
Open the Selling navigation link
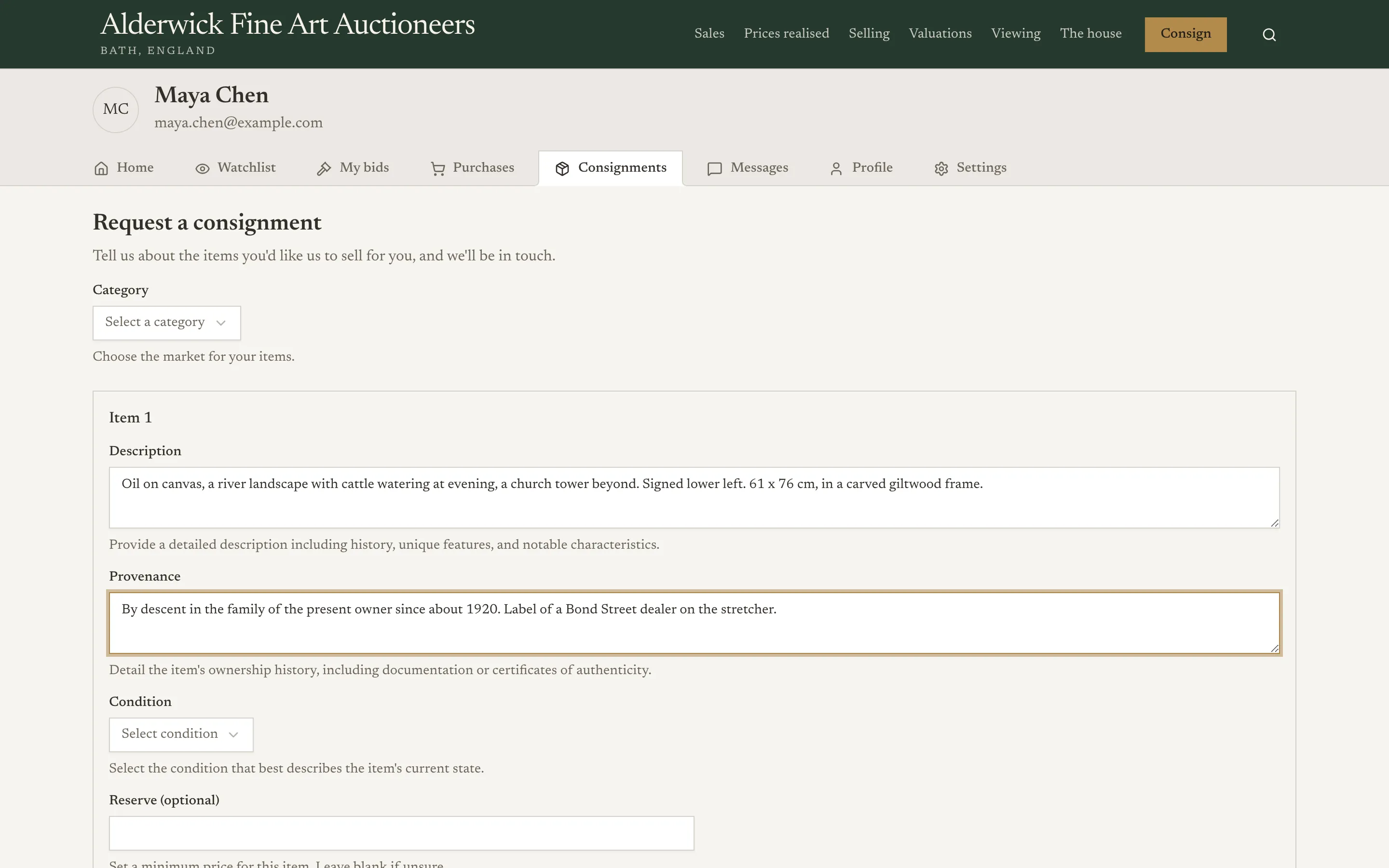point(869,33)
